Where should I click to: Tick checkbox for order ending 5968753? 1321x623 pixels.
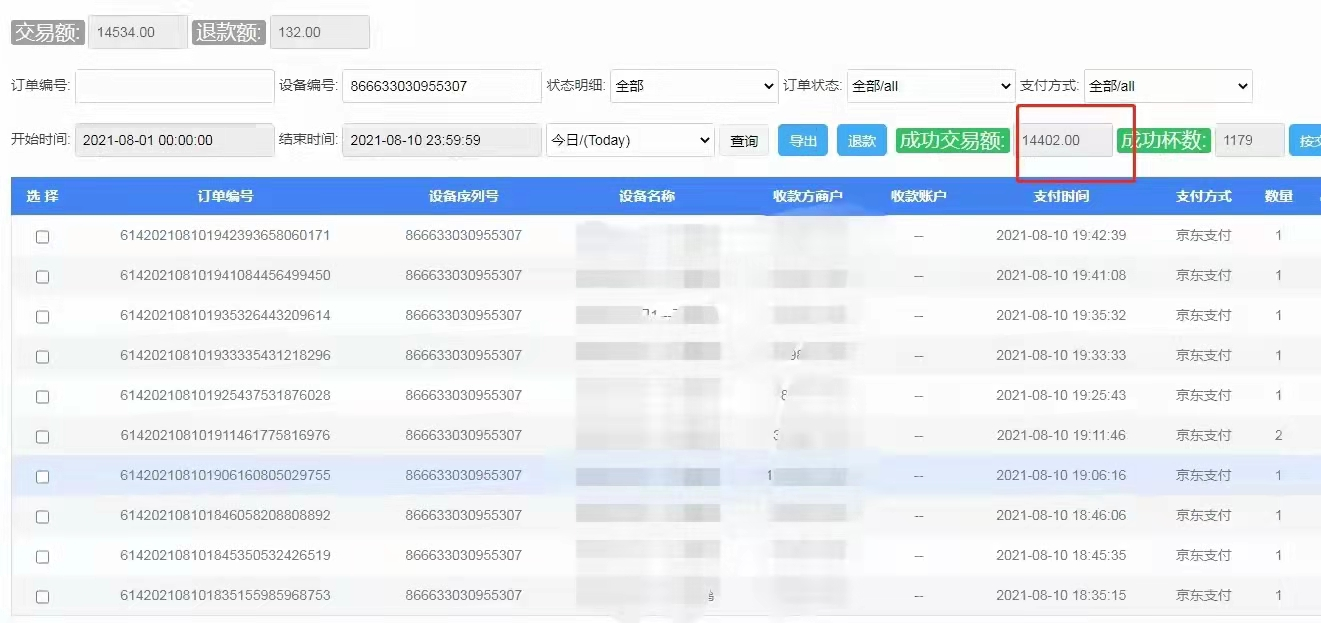(42, 597)
